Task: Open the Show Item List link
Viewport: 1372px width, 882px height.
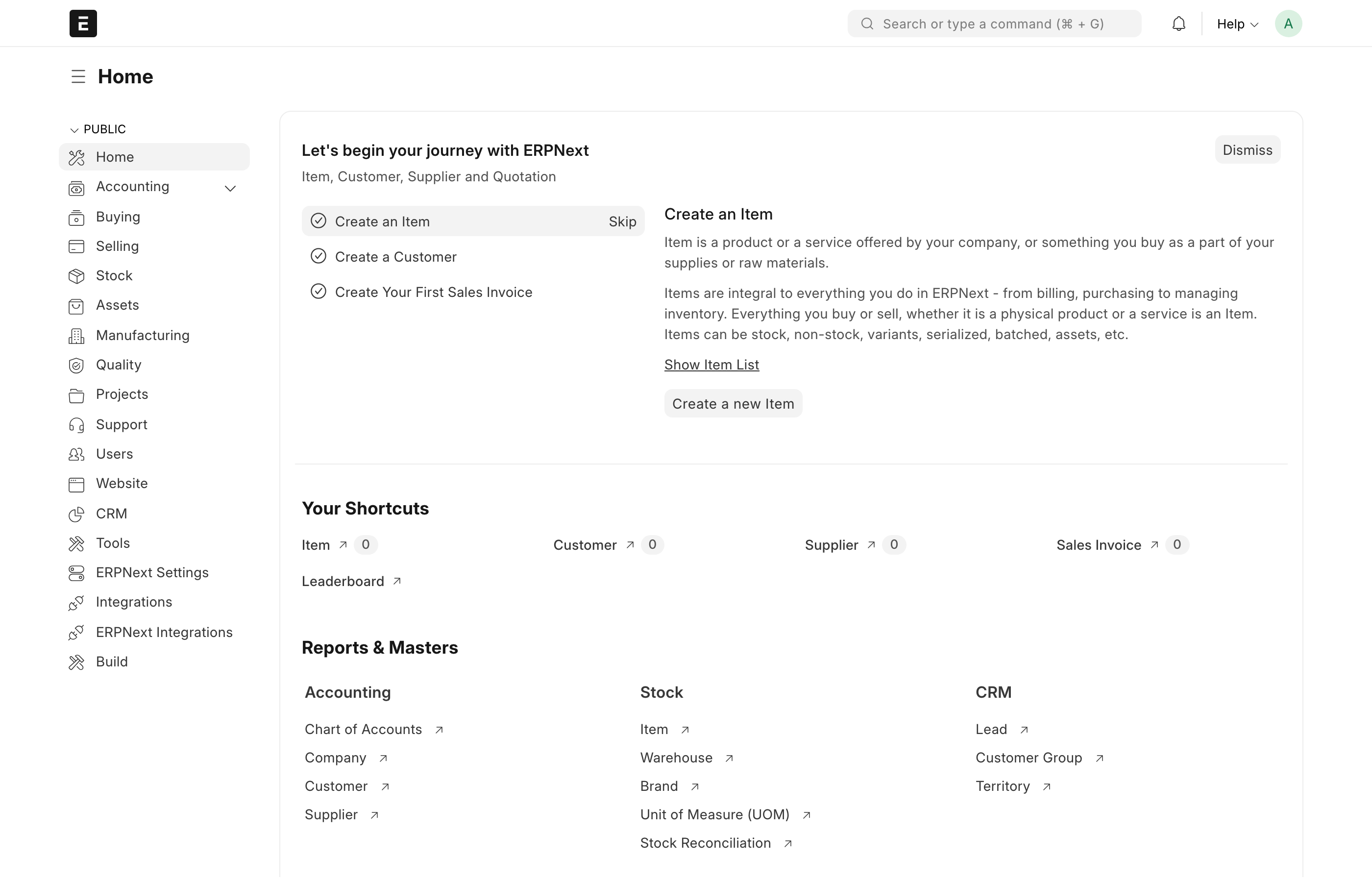Action: [711, 365]
